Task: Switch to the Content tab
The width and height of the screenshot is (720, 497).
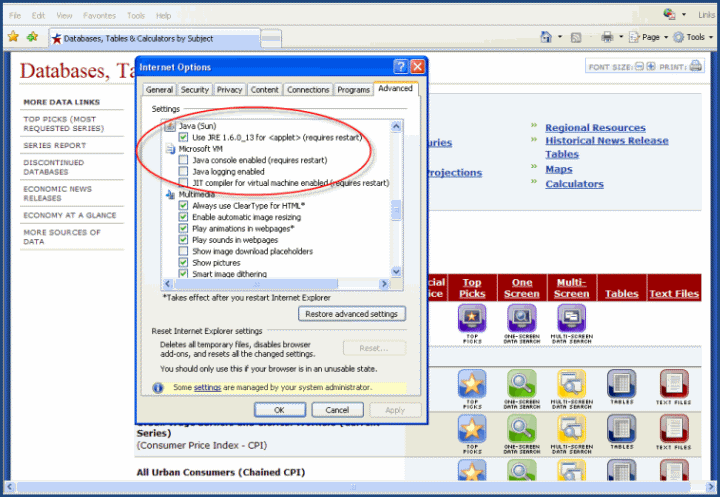Action: (x=264, y=90)
